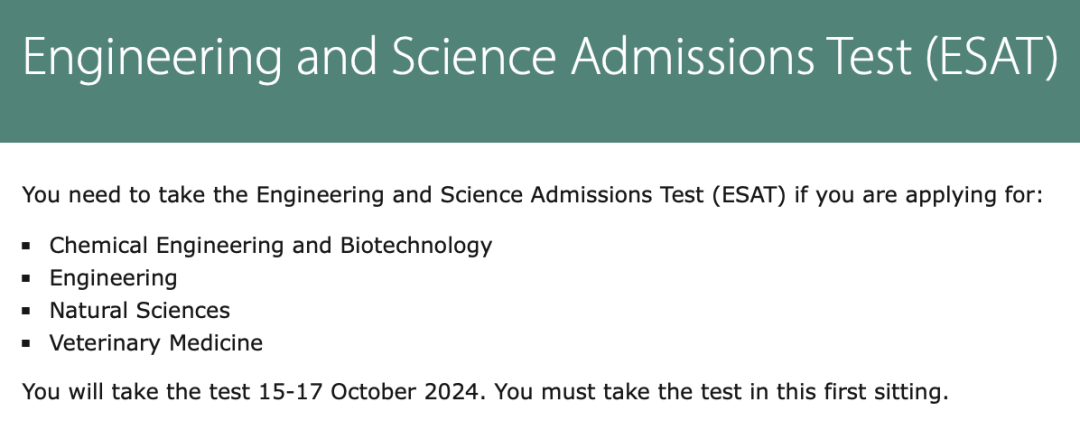Click the Engineering and Science Admissions Test heading
The height and width of the screenshot is (430, 1080).
(540, 57)
